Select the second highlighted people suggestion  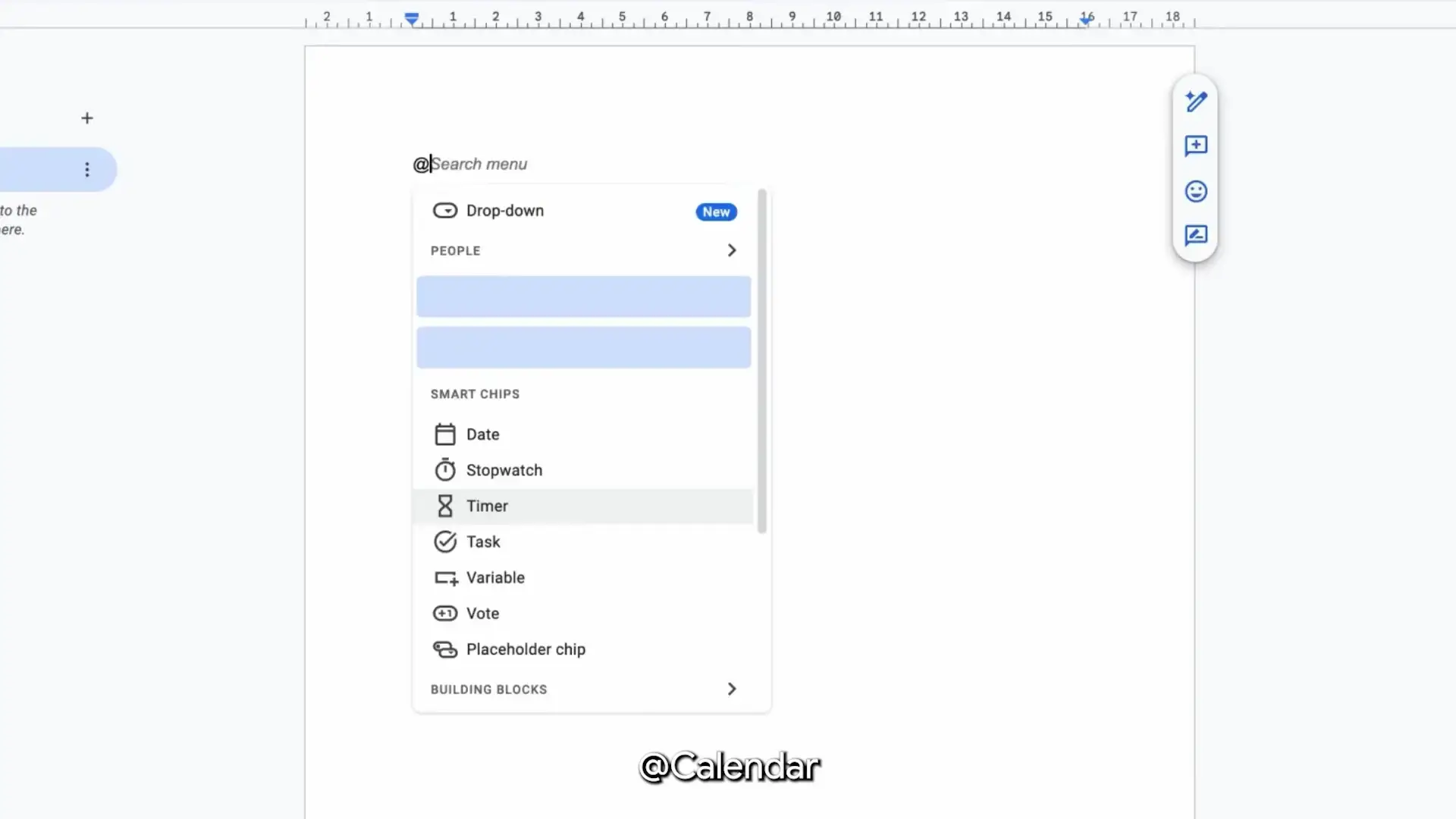(583, 347)
